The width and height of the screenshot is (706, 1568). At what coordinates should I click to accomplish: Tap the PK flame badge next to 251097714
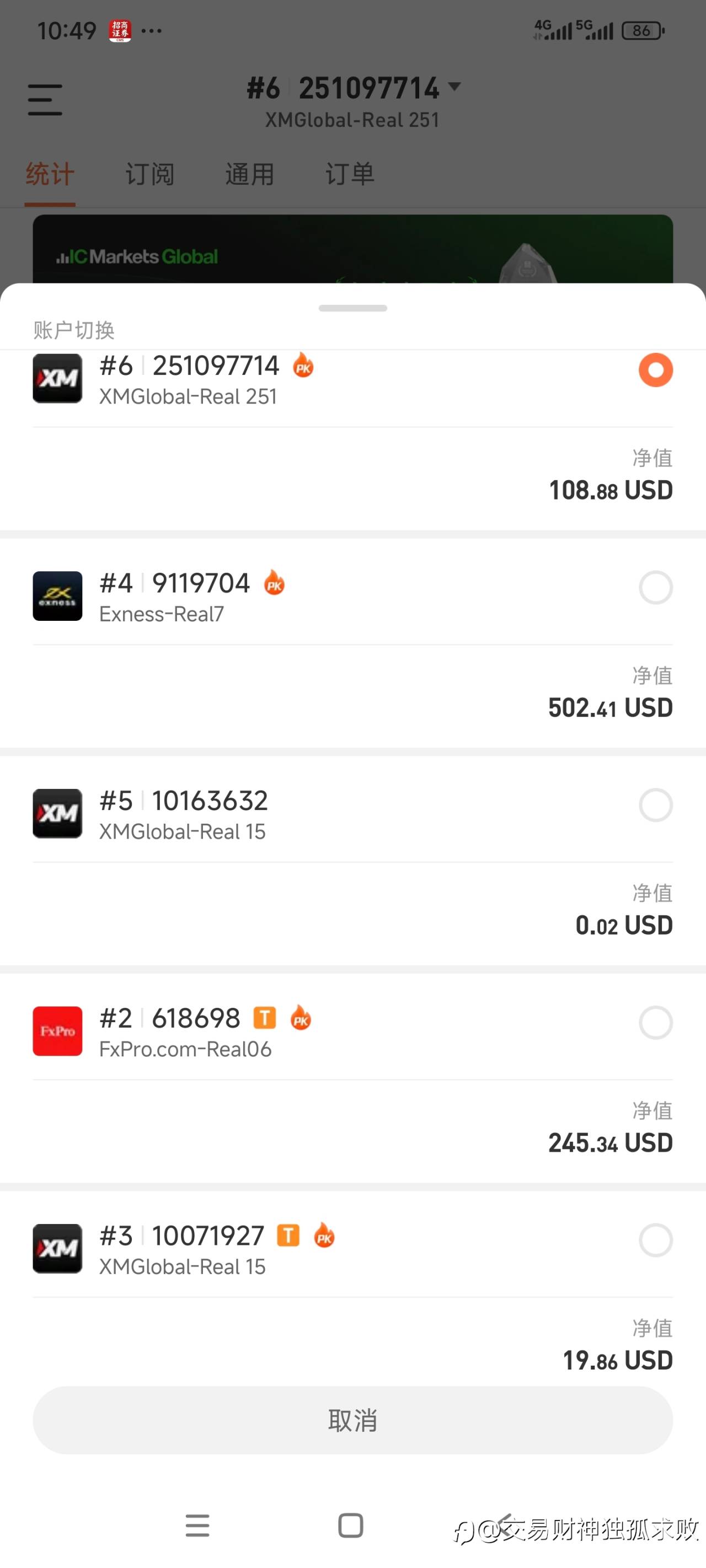[x=303, y=365]
